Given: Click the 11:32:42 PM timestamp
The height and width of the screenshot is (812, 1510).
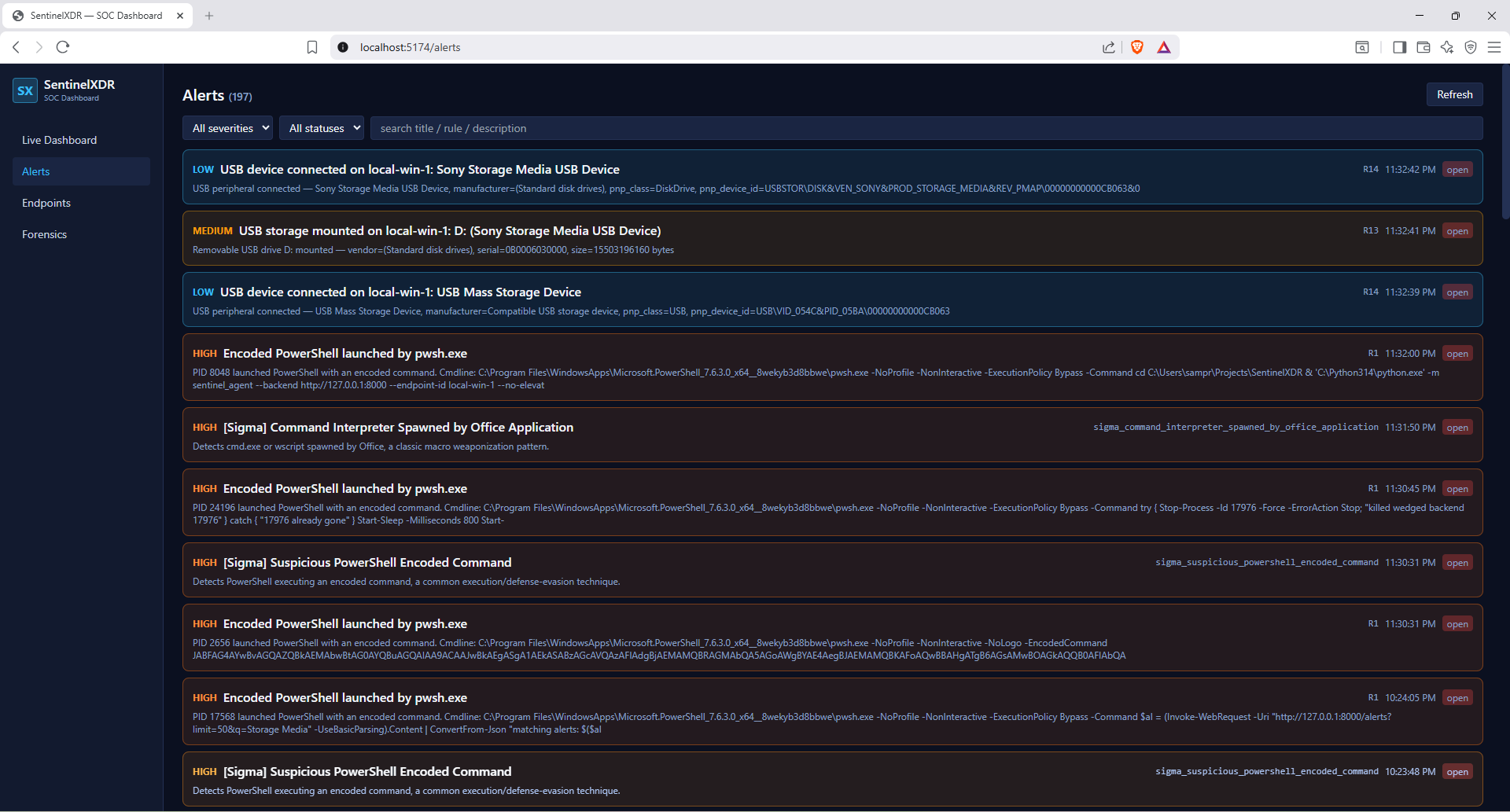Looking at the screenshot, I should (1410, 170).
